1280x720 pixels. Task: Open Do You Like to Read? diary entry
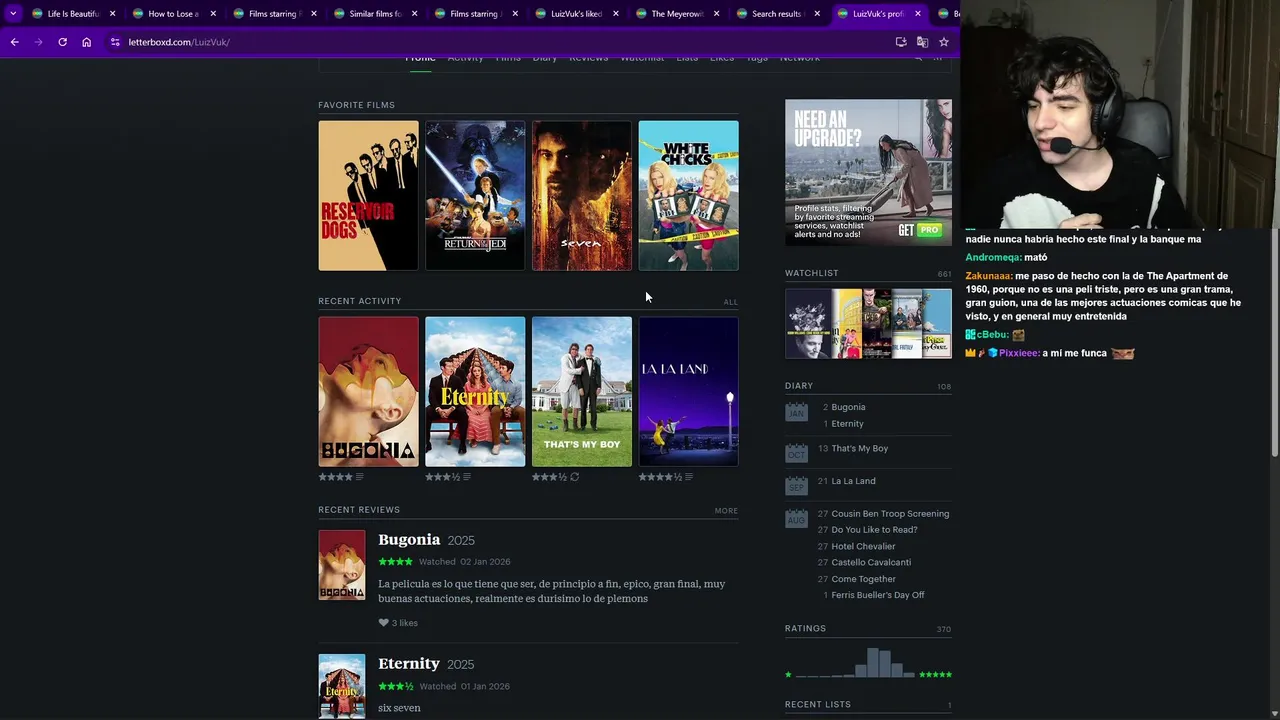tap(874, 530)
